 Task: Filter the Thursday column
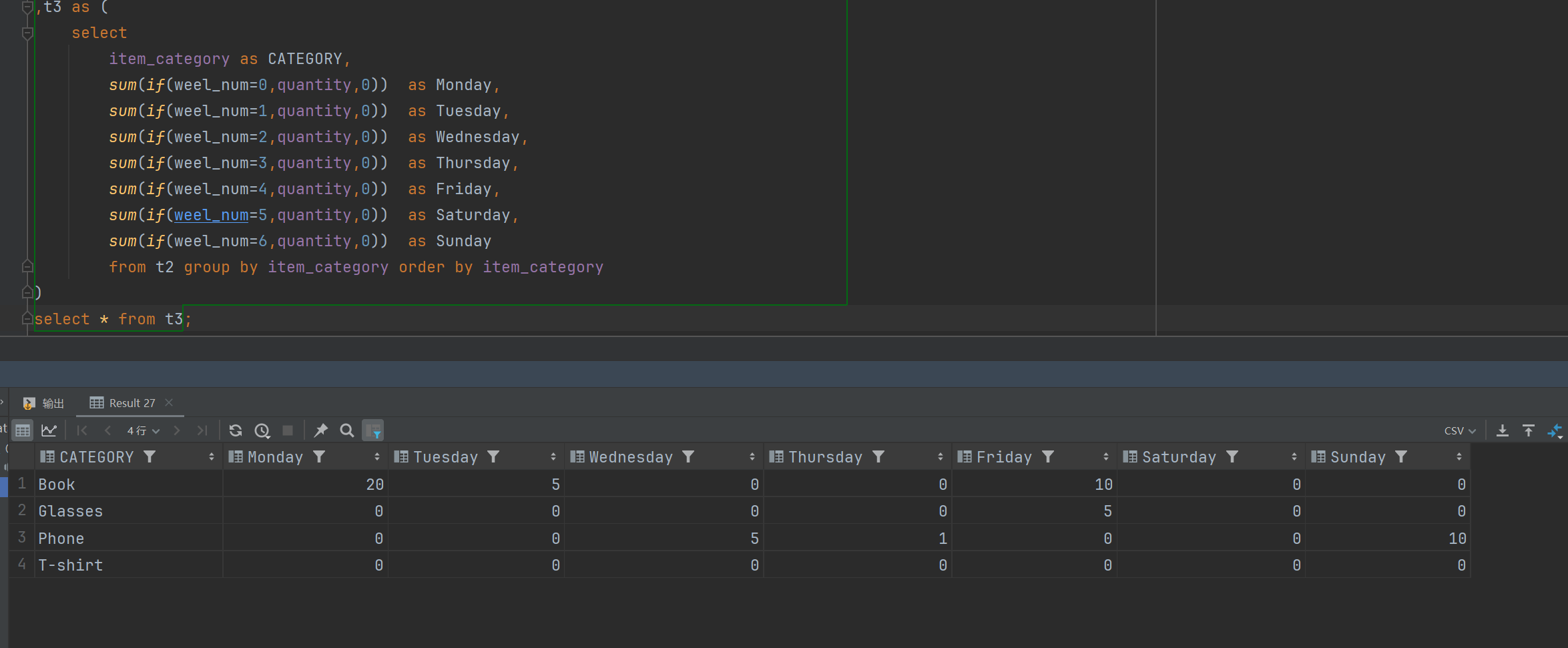(x=878, y=457)
